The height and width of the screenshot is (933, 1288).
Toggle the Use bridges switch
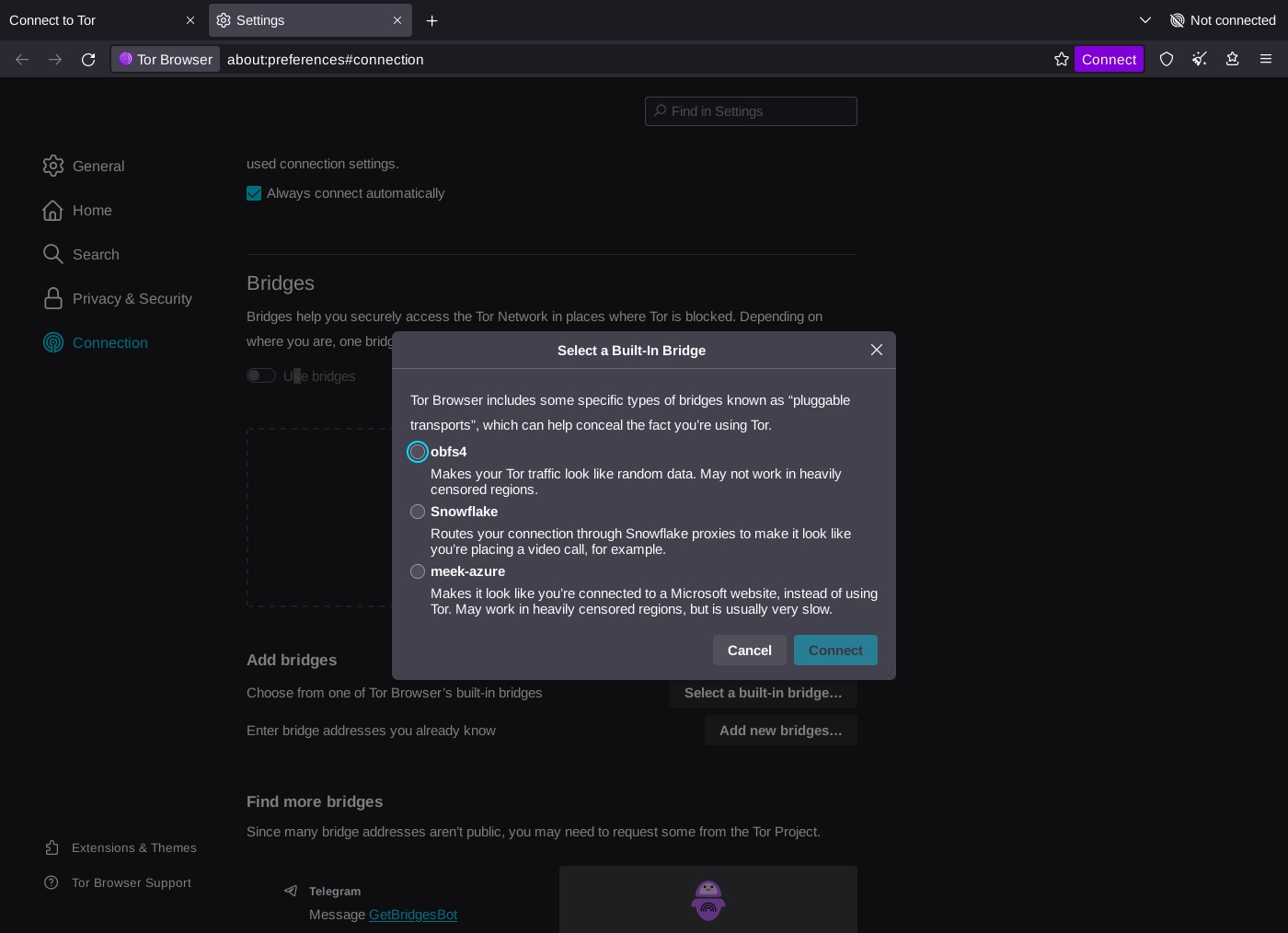point(261,375)
